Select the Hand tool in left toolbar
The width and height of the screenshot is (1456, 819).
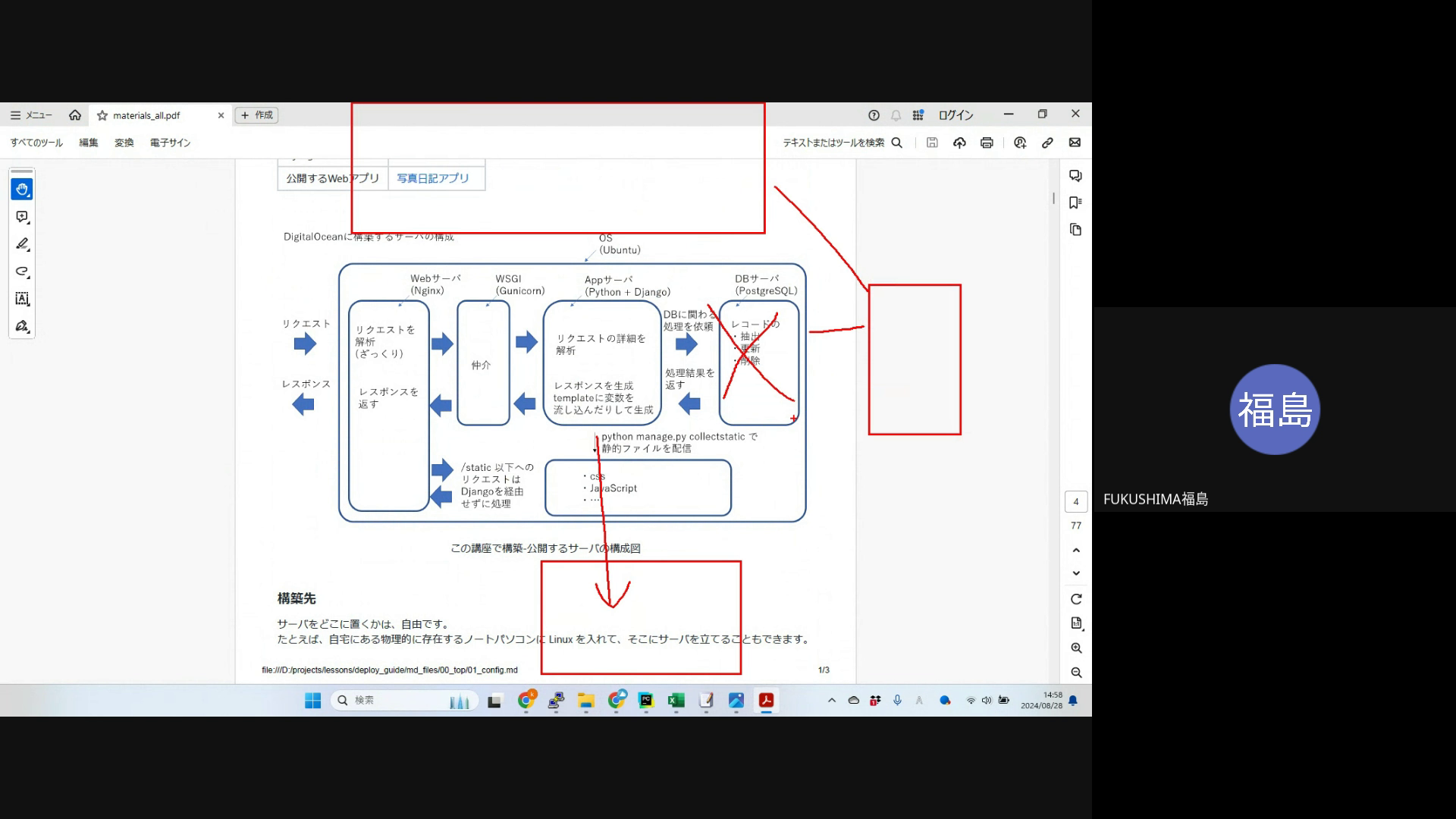(22, 190)
